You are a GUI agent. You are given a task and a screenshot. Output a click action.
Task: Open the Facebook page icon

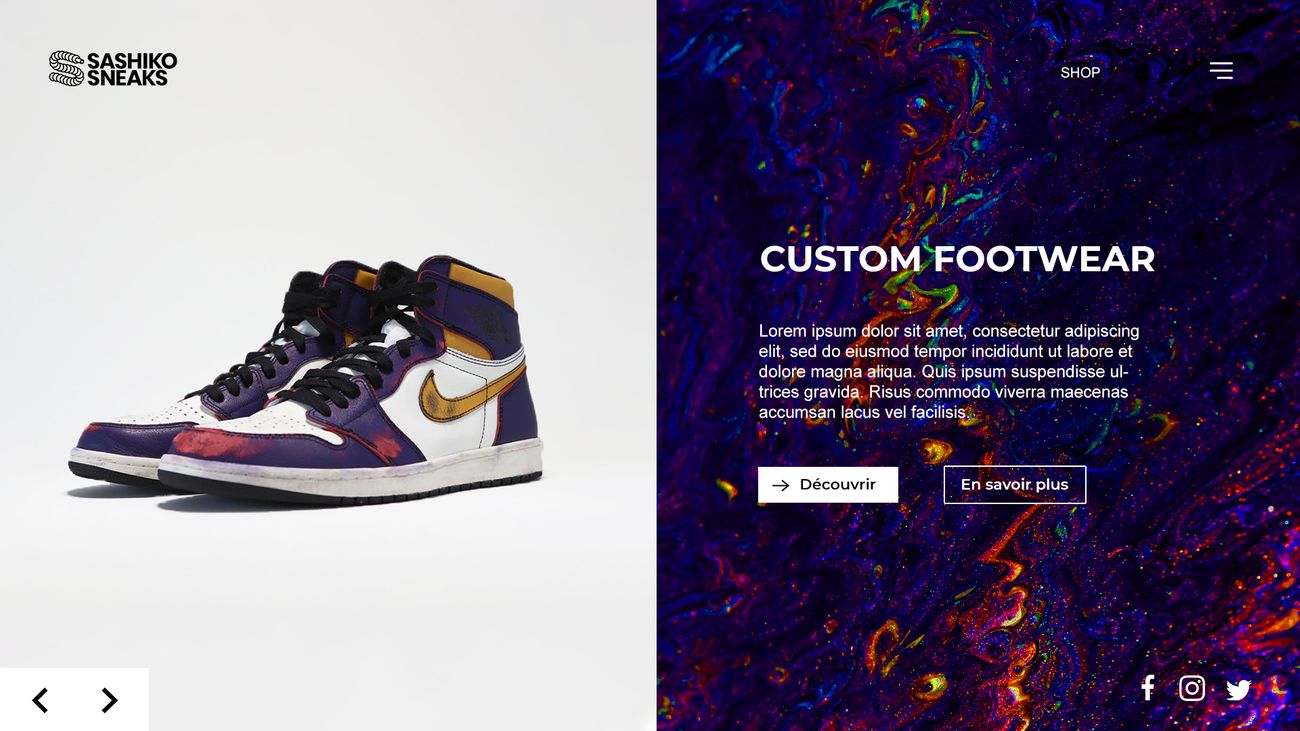pos(1148,687)
